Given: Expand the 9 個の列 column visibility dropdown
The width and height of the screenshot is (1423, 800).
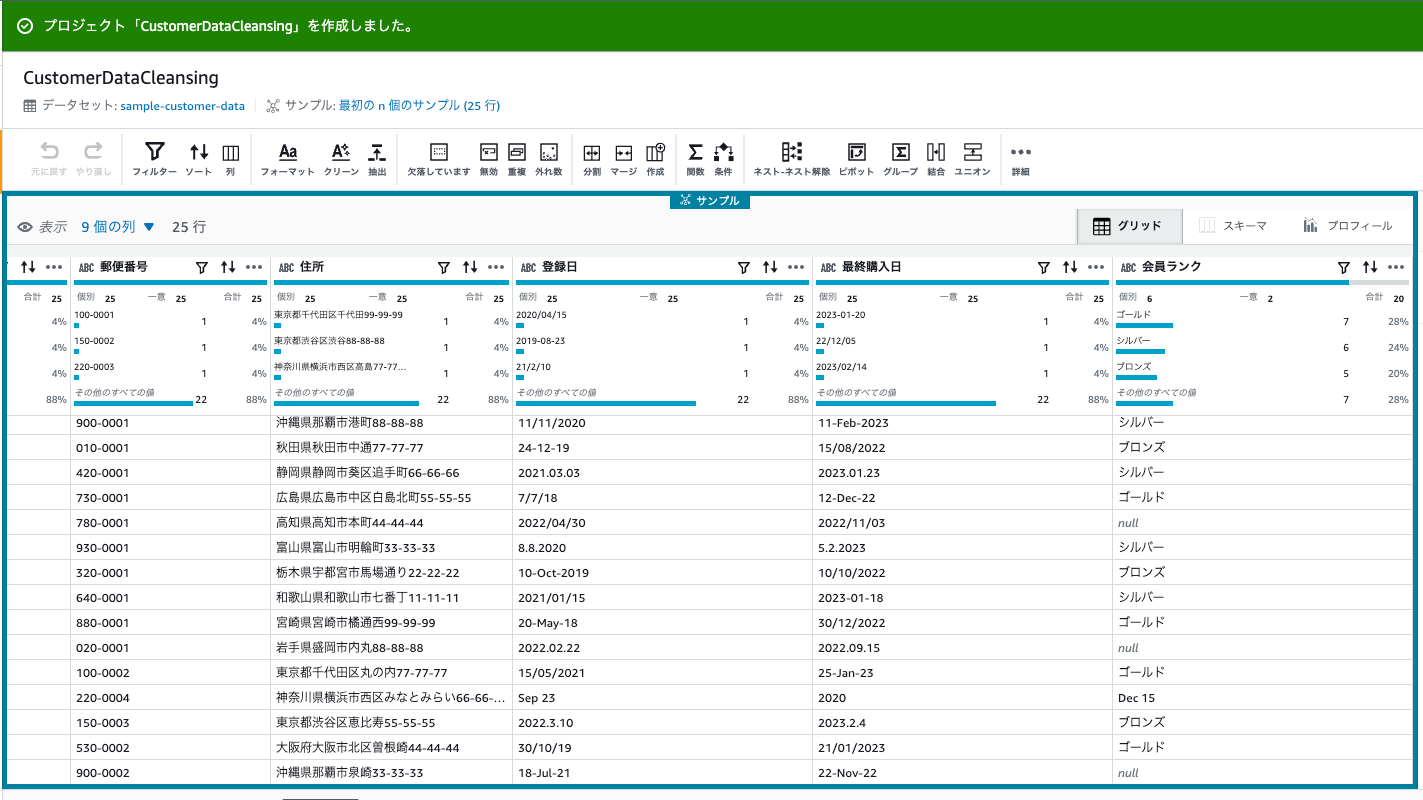Looking at the screenshot, I should tap(118, 227).
